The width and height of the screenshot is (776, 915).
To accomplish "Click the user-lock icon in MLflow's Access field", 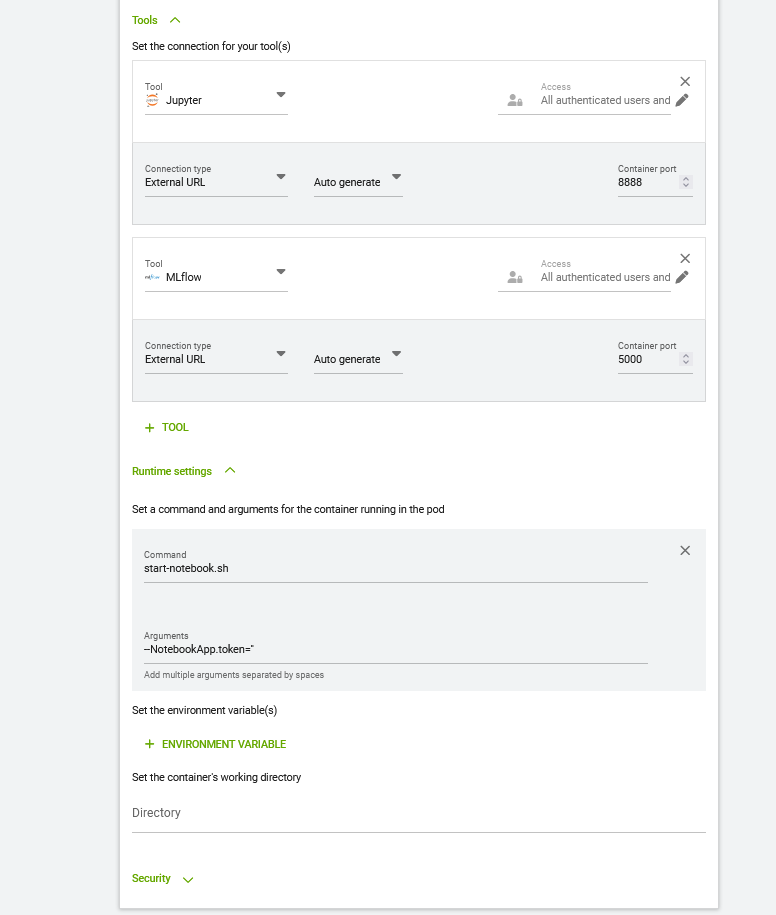I will (x=515, y=277).
